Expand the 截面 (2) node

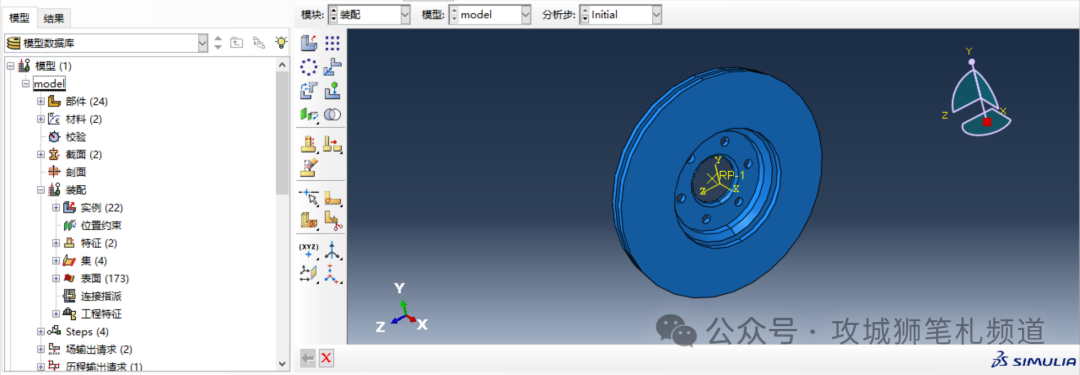(x=41, y=154)
